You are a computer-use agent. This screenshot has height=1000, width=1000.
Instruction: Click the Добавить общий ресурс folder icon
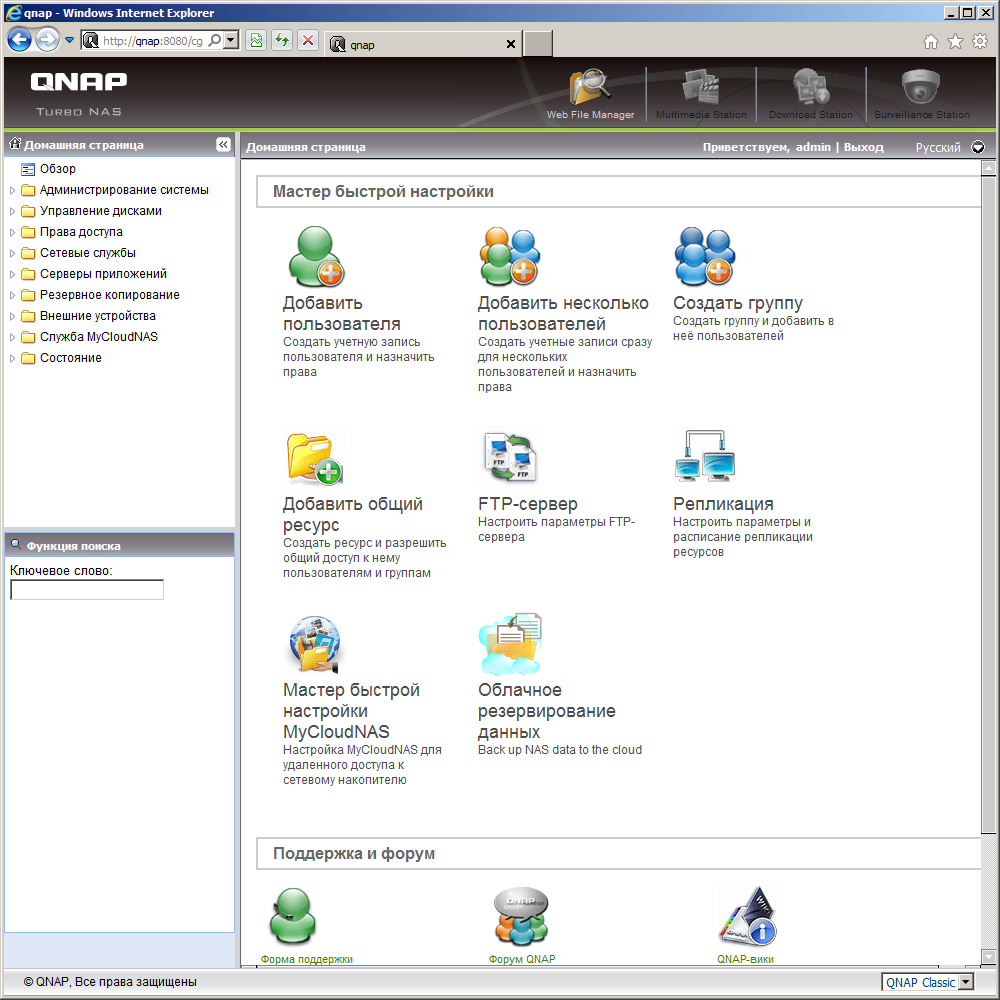click(x=315, y=458)
